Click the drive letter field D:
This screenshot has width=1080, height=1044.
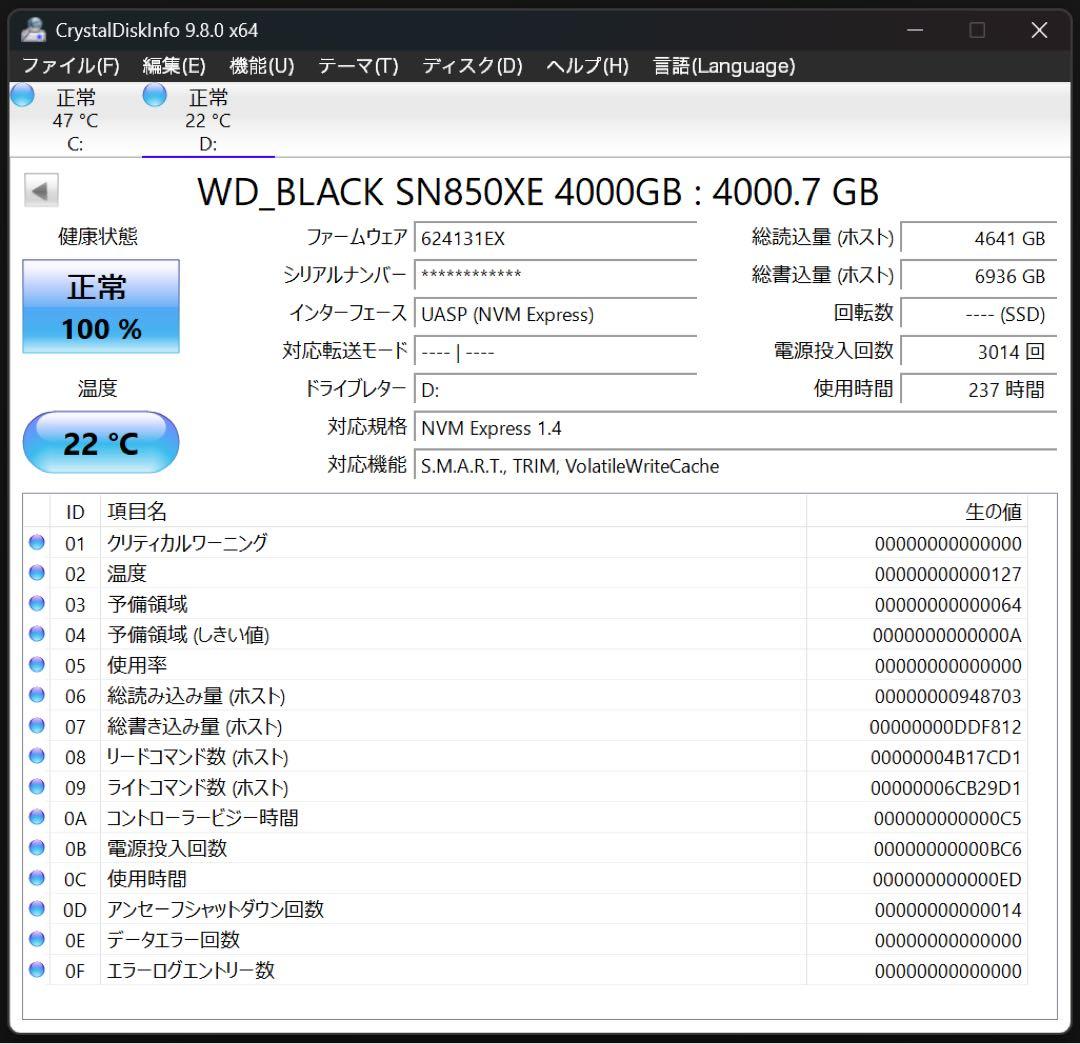click(x=555, y=390)
